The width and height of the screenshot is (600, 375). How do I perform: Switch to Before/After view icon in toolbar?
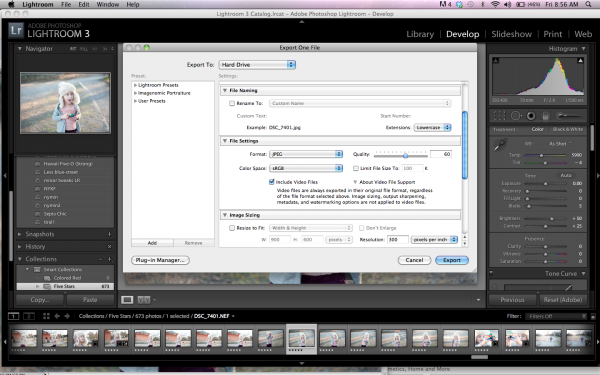143,300
